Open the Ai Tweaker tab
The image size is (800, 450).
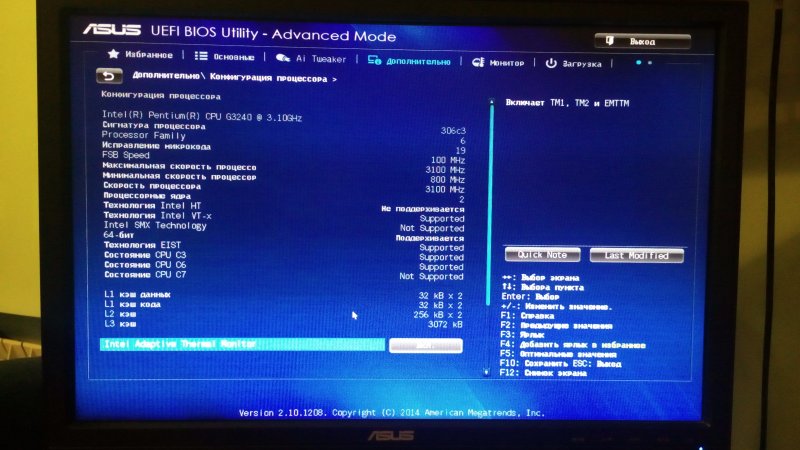320,60
